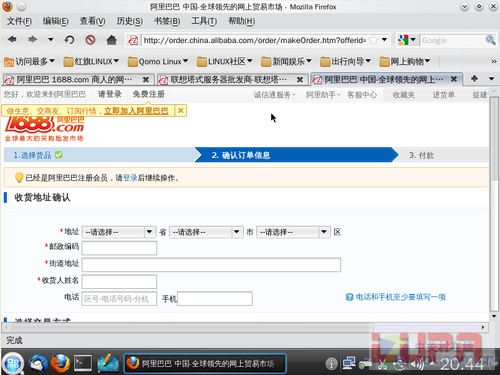Expand the 访问最多 bookmarks folder

click(x=29, y=62)
